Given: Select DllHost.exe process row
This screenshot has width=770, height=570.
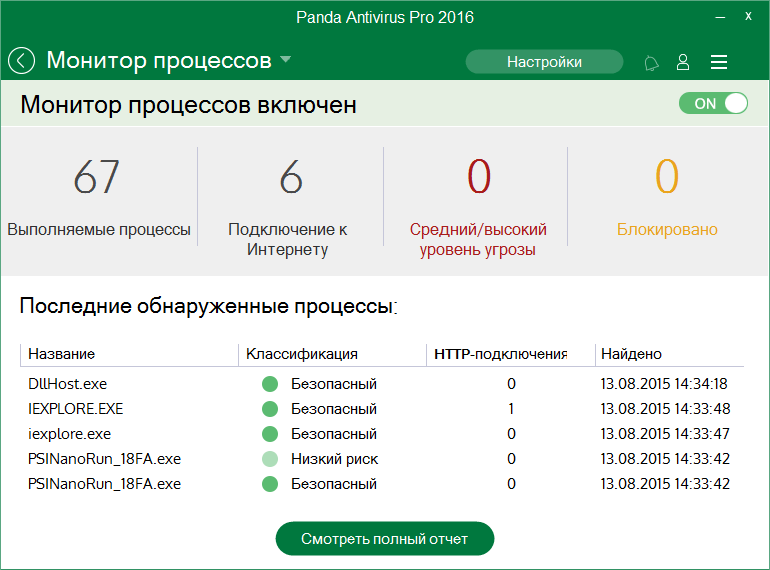Looking at the screenshot, I should coord(382,384).
